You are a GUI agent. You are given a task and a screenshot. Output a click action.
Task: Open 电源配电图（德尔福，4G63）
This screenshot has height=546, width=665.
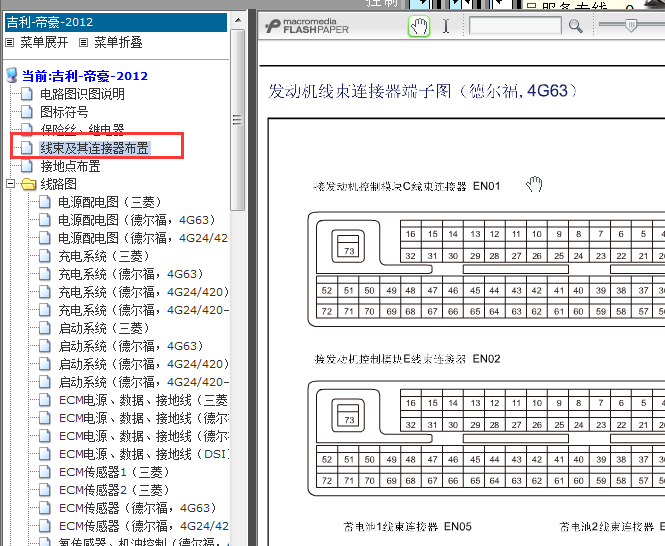[x=137, y=220]
